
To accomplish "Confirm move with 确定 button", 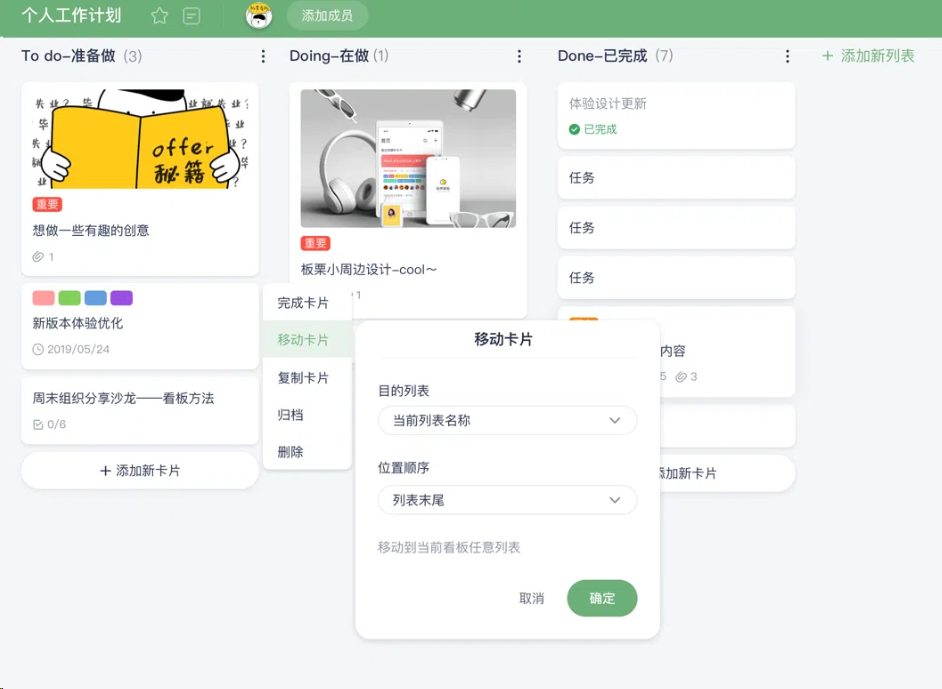I will 602,598.
